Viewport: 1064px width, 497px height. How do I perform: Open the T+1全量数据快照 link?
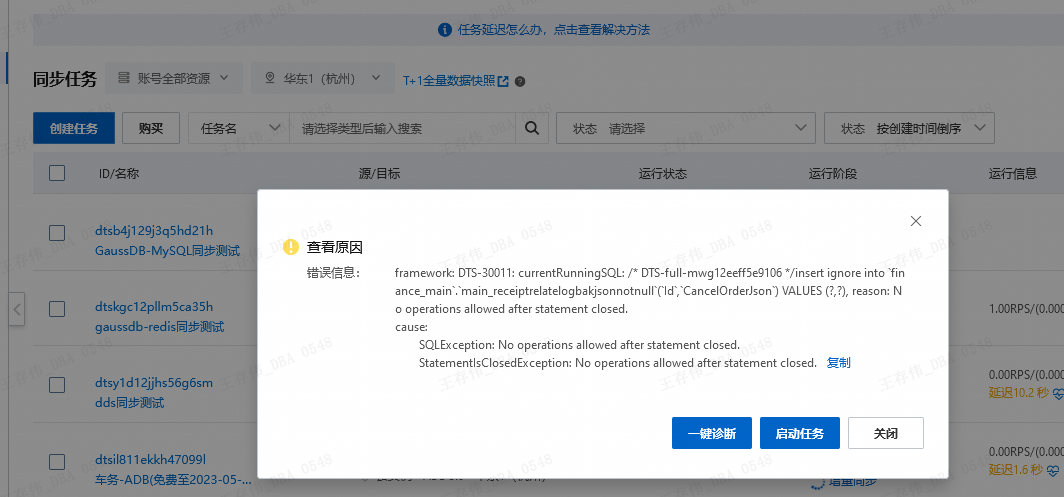tap(455, 81)
